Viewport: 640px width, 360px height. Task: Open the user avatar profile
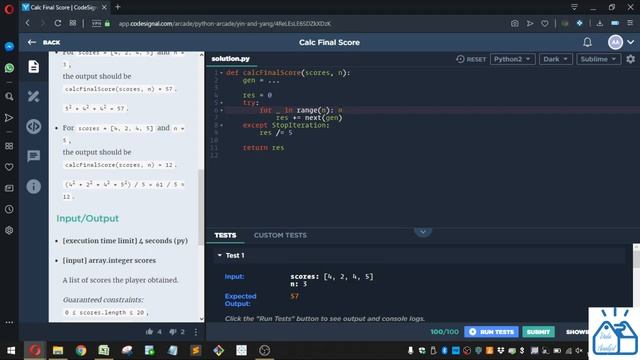(x=615, y=42)
